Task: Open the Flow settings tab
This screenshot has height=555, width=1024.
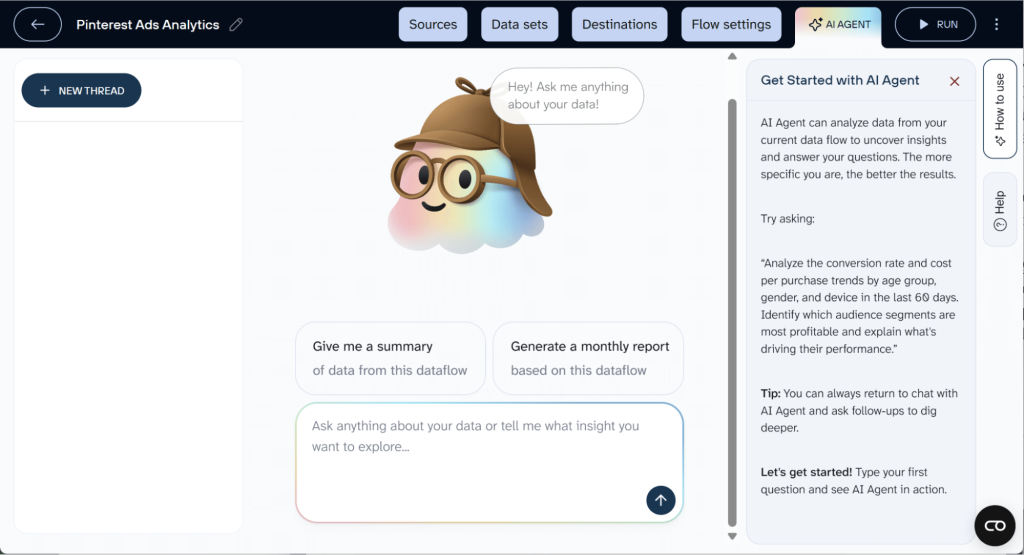Action: 731,25
